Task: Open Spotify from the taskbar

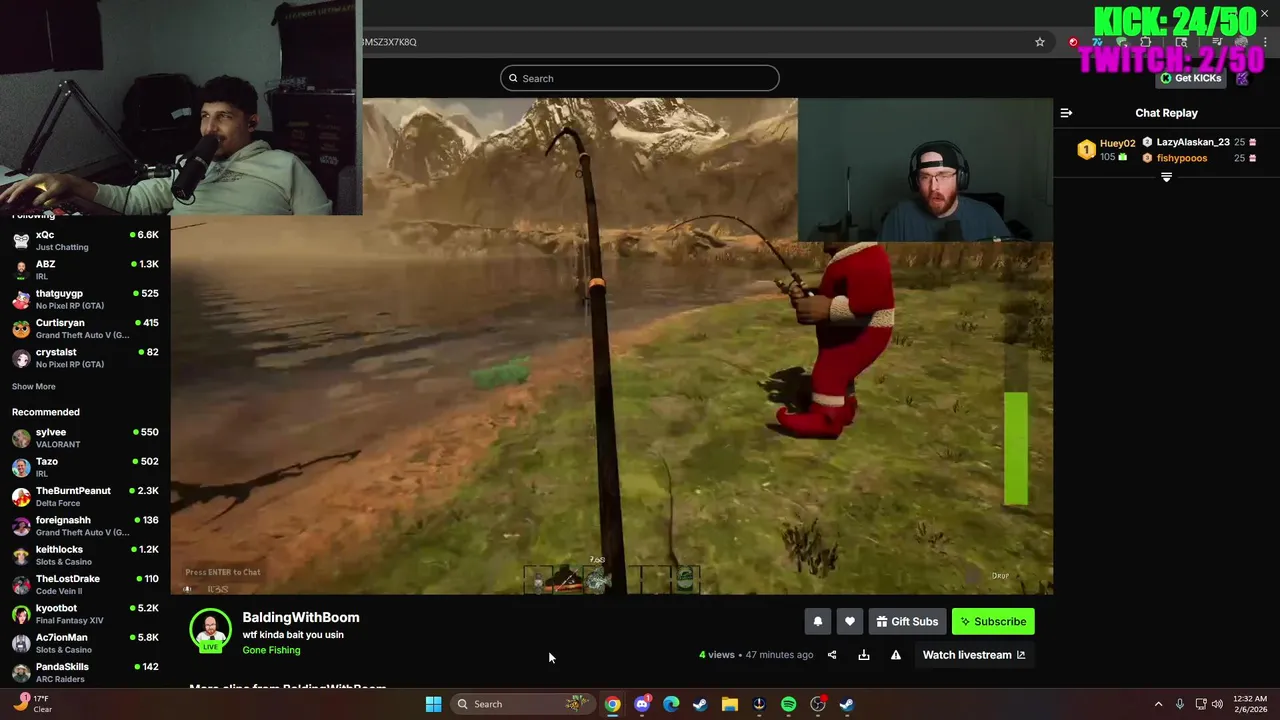Action: tap(788, 704)
